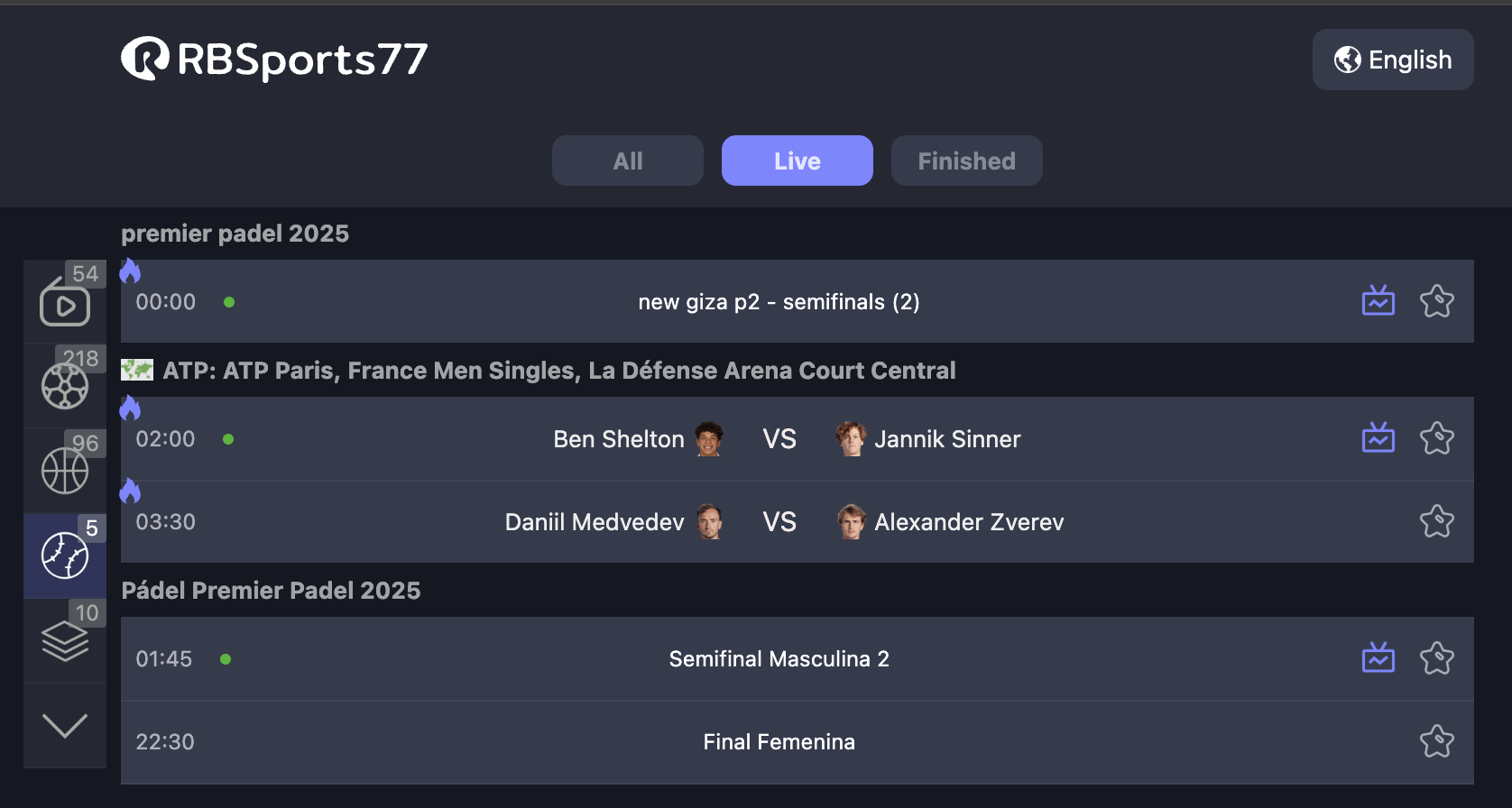Open the Final Femenina match row
Viewport: 1512px width, 808px height.
779,741
